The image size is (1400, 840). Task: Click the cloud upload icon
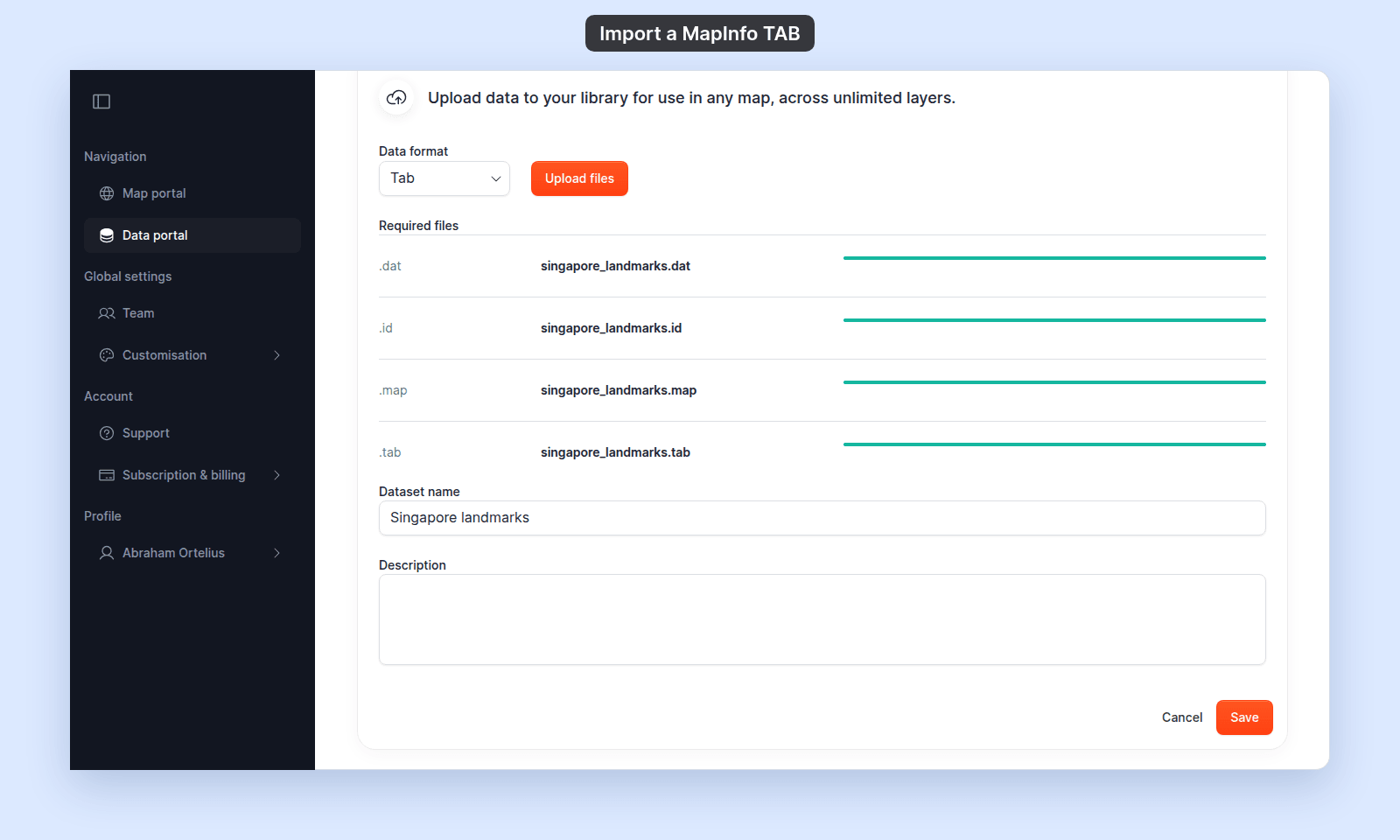(396, 97)
